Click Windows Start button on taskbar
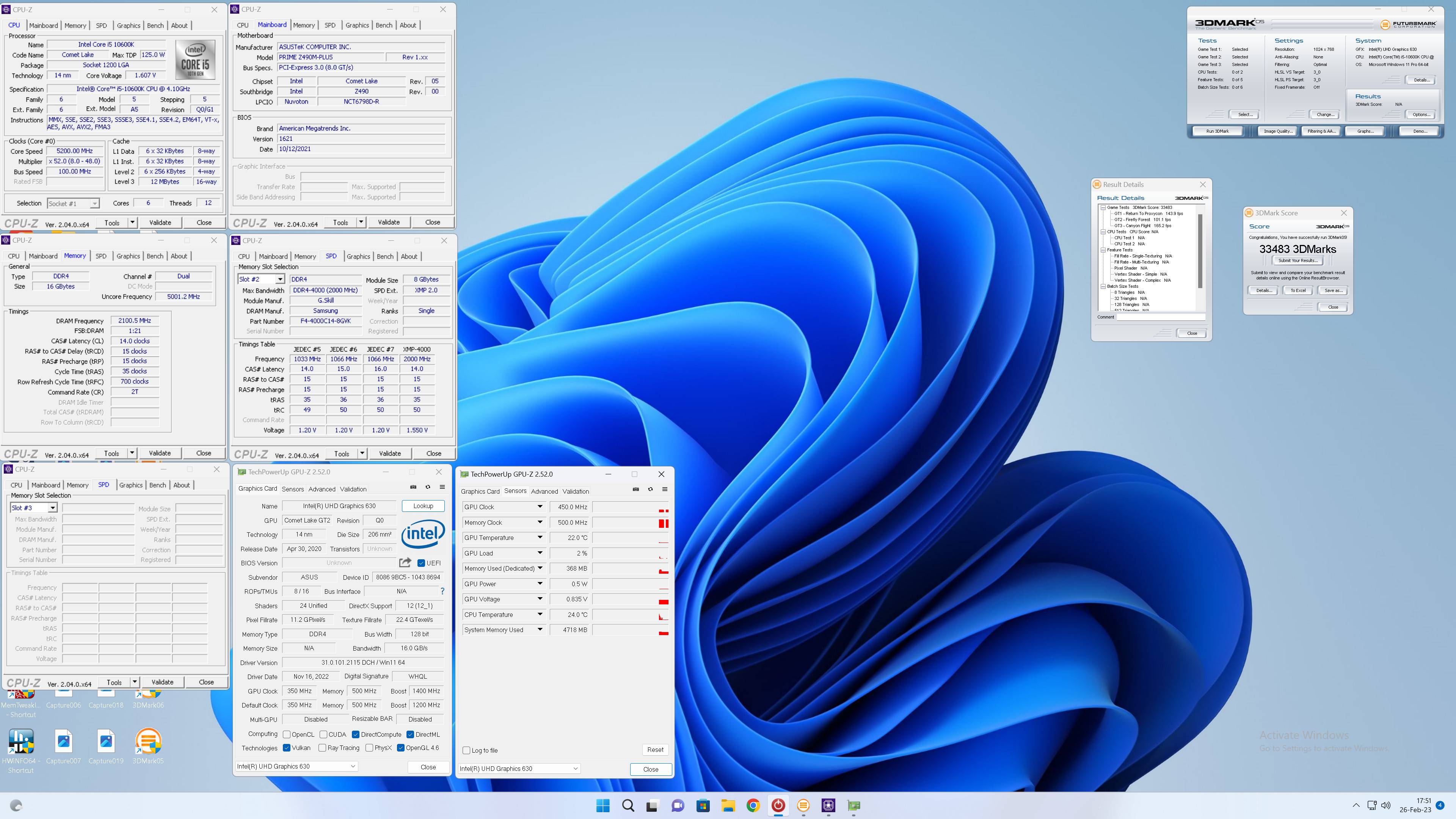Viewport: 1456px width, 819px height. tap(603, 805)
